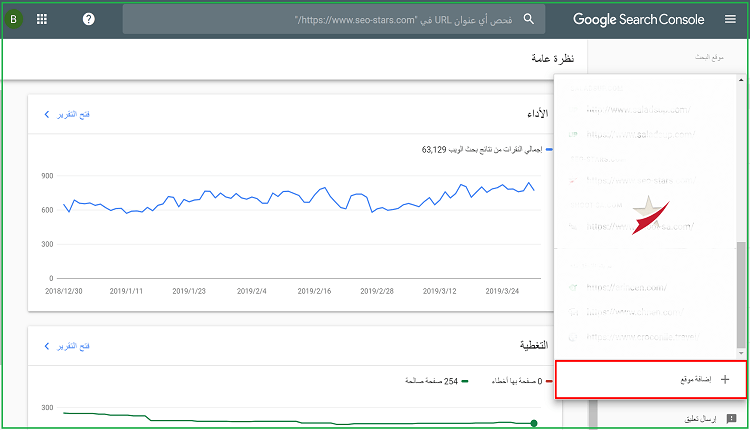Screen dimensions: 750x430
Task: Click the blue total clicks legend marker
Action: click(548, 150)
